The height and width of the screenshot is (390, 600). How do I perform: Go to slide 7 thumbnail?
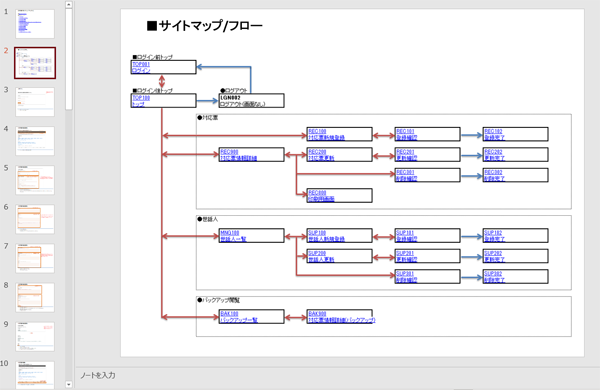click(35, 258)
